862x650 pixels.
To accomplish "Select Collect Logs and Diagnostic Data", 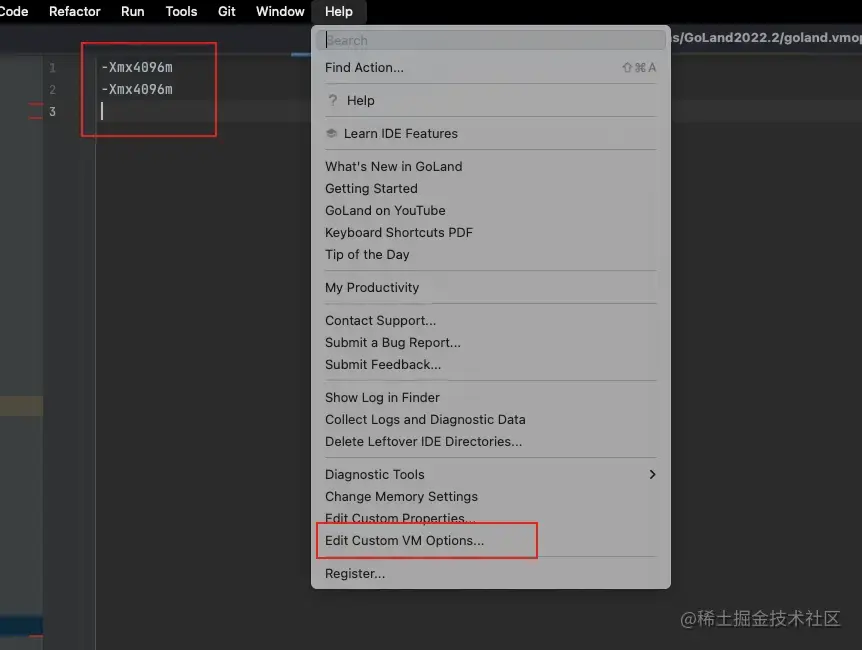I will coord(490,420).
